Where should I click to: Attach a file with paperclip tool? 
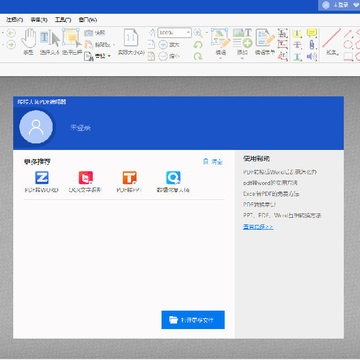coord(311,44)
